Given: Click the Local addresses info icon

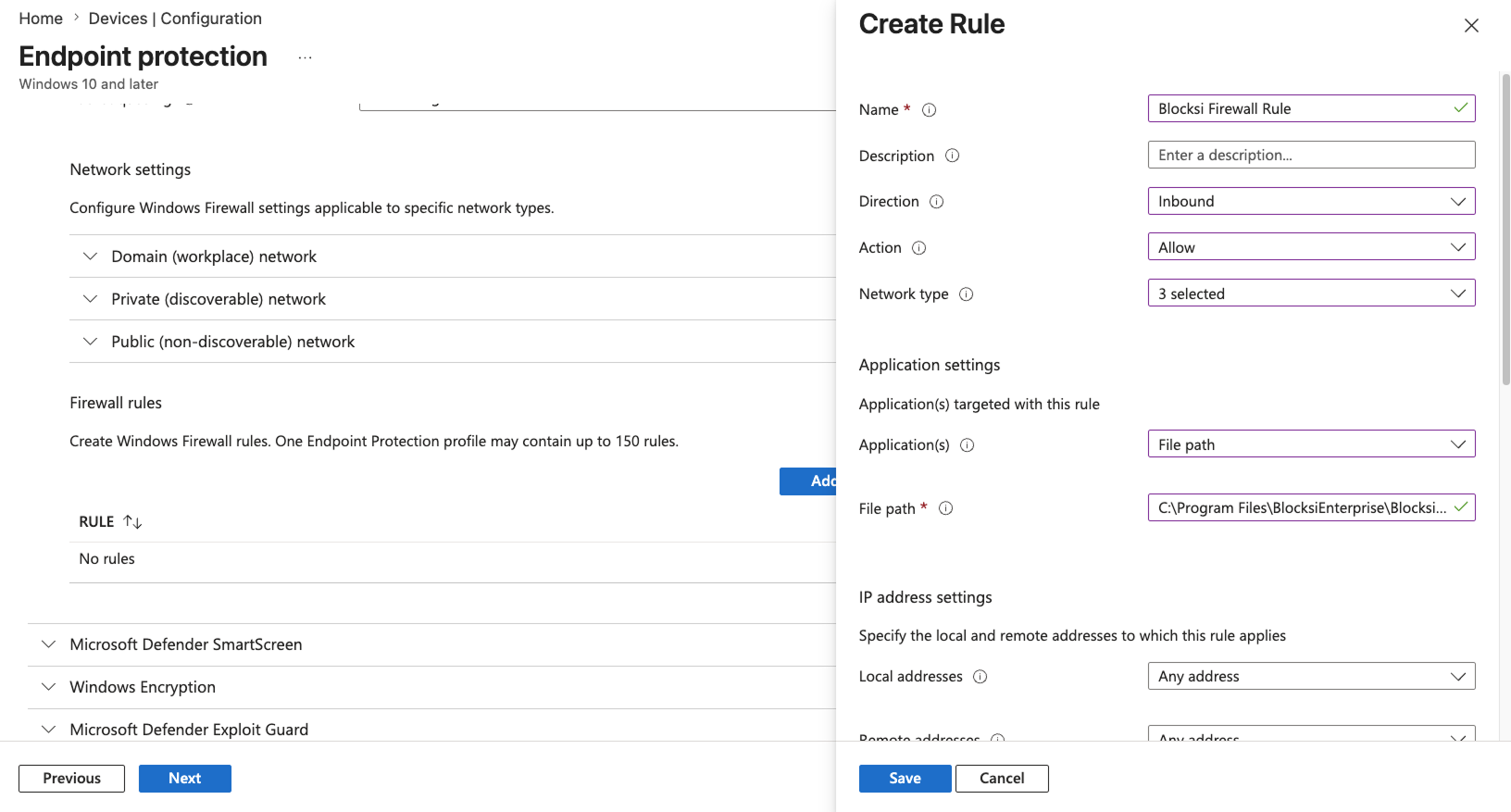Looking at the screenshot, I should (980, 677).
